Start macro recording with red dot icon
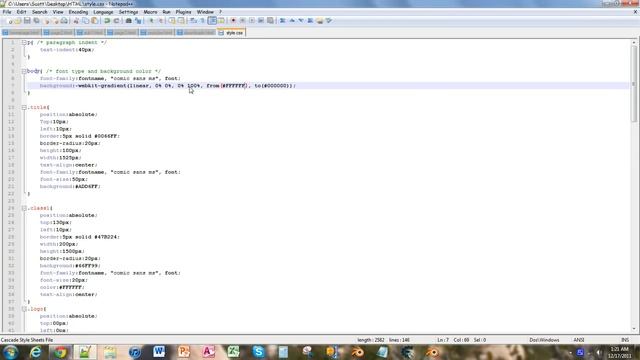The height and width of the screenshot is (360, 640). pyautogui.click(x=233, y=20)
